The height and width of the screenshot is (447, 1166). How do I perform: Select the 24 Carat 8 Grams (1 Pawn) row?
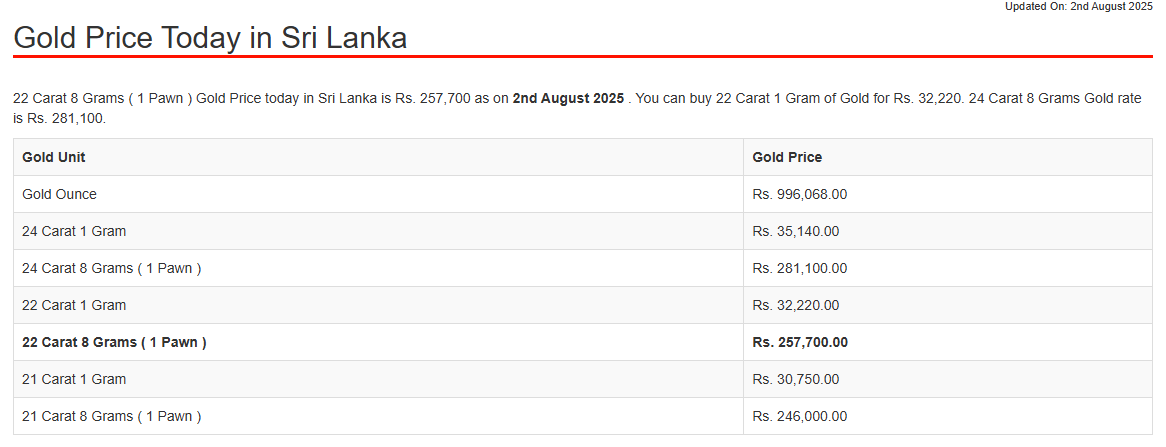point(583,268)
